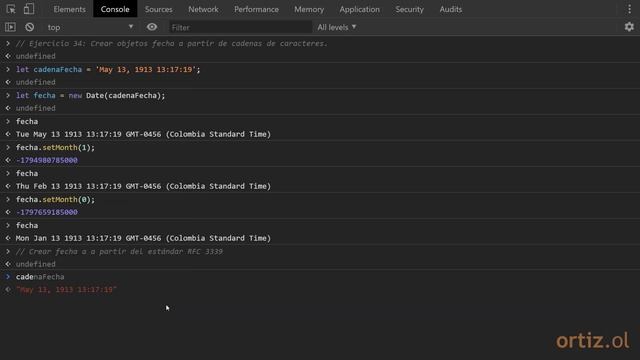Viewport: 640px width, 360px height.
Task: Switch to the Performance tab
Action: pos(256,9)
